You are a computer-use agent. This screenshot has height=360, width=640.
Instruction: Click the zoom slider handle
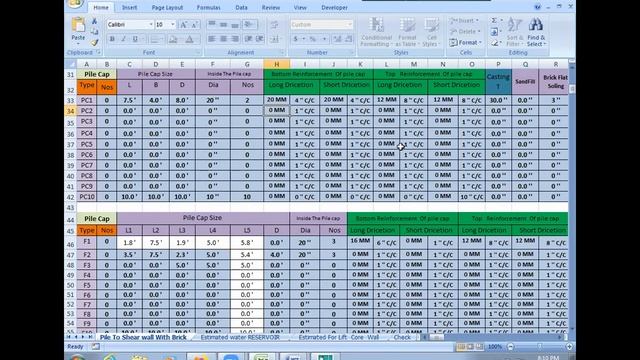[x=540, y=347]
